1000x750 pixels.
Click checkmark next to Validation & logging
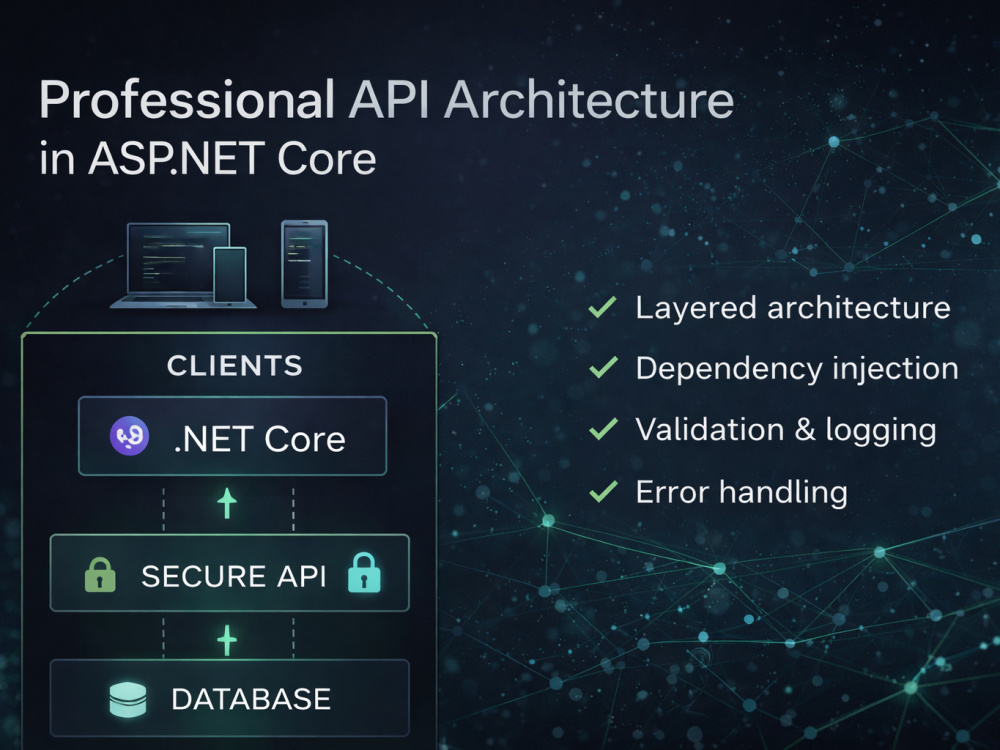click(x=603, y=429)
